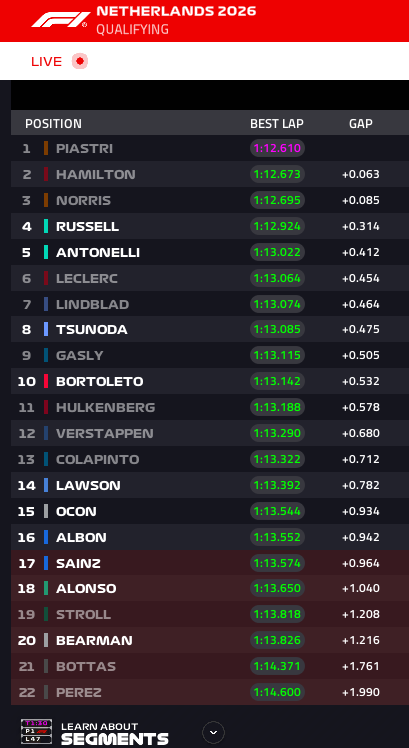Click Alonso's green team color bar
The height and width of the screenshot is (748, 409).
(46, 588)
